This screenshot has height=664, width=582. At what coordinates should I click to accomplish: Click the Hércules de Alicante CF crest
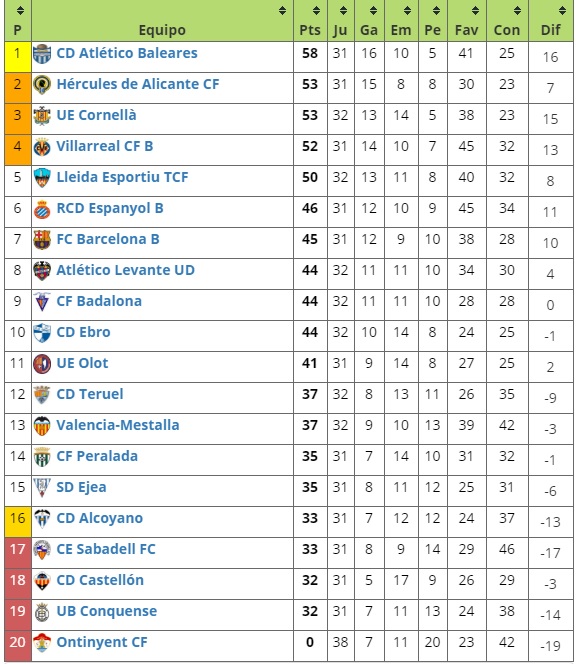42,85
